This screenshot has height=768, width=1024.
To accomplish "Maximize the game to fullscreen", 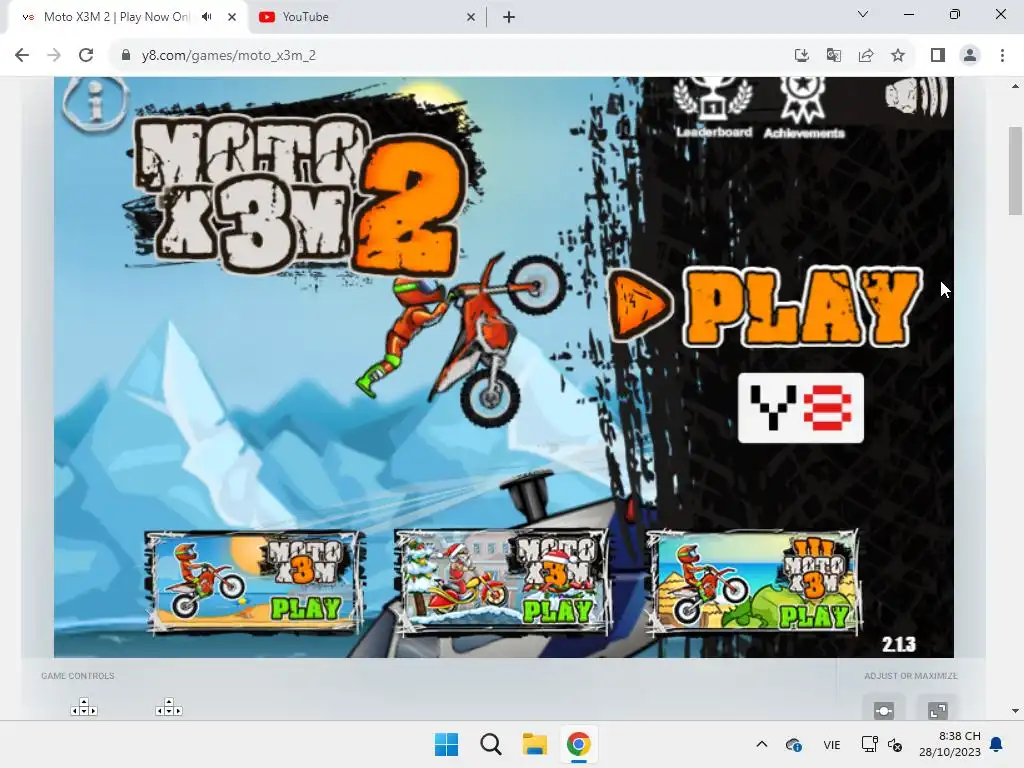I will (938, 711).
